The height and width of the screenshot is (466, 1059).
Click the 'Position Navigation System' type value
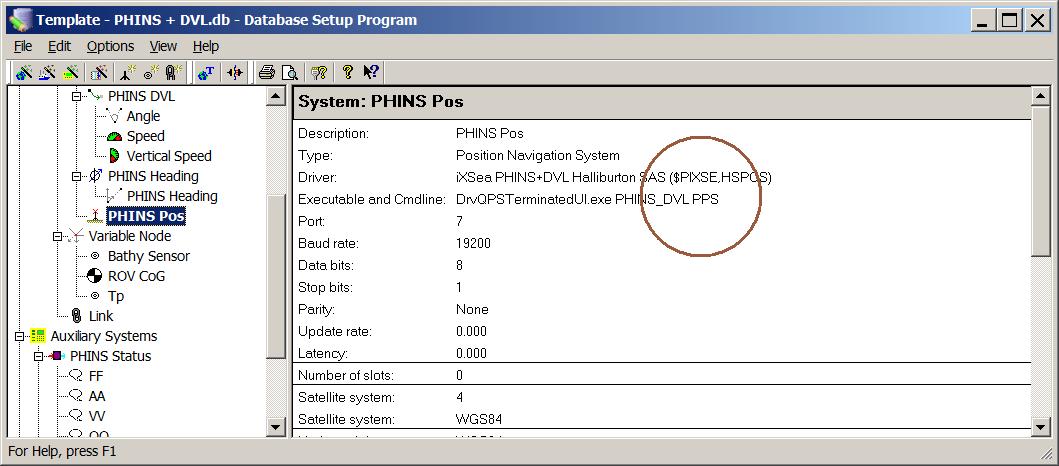(x=538, y=155)
